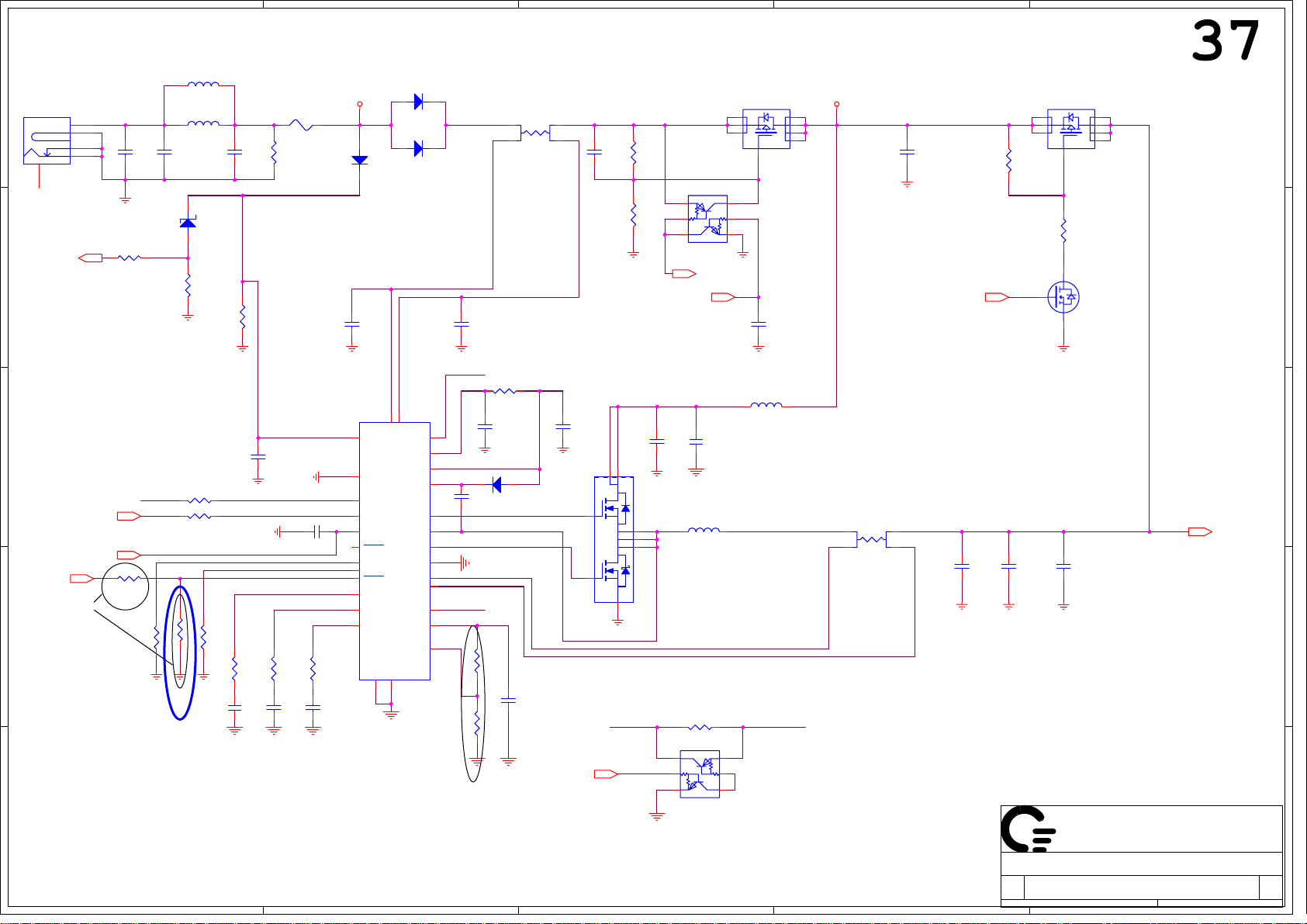Select the top-right P-MOSFET package
The height and width of the screenshot is (924, 1307).
pos(1071,128)
